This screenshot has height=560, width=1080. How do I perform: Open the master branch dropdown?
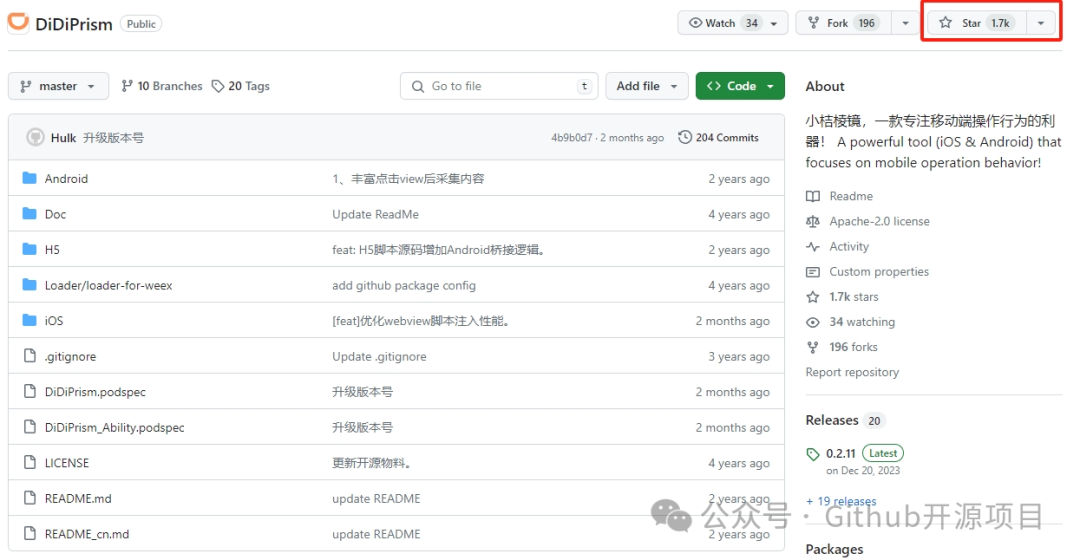point(59,86)
